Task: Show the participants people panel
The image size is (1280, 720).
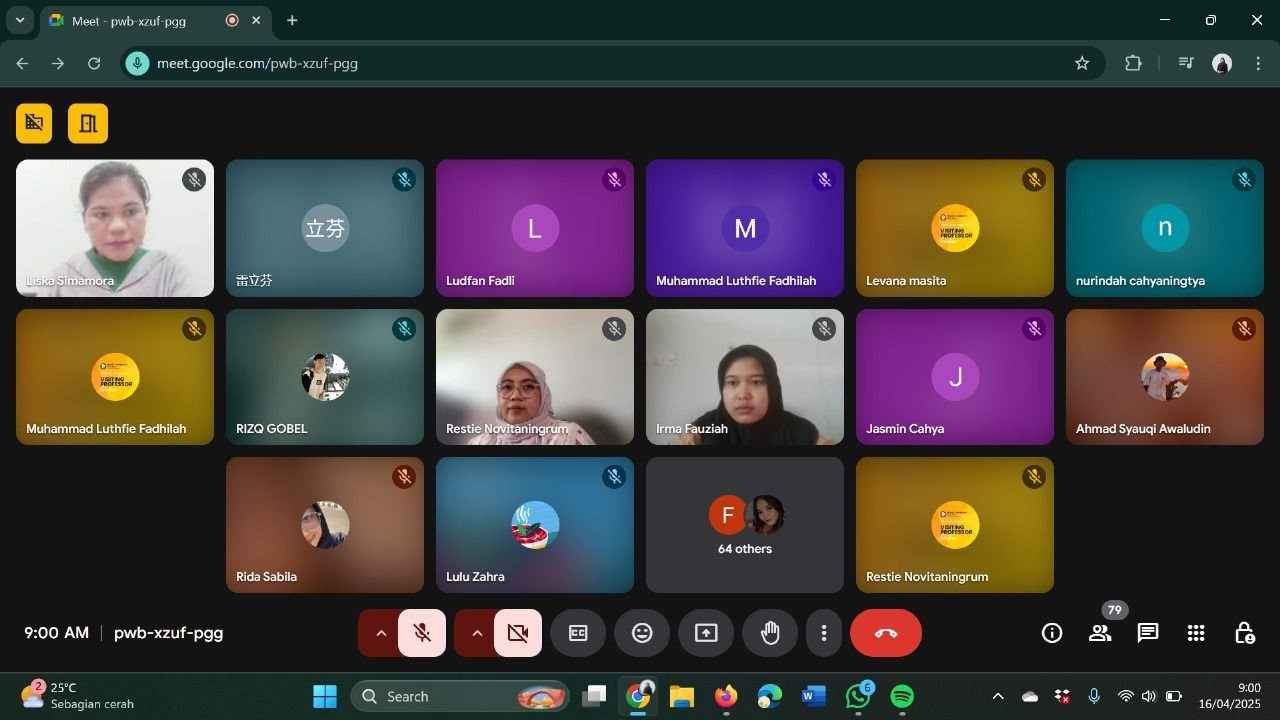Action: [x=1100, y=633]
